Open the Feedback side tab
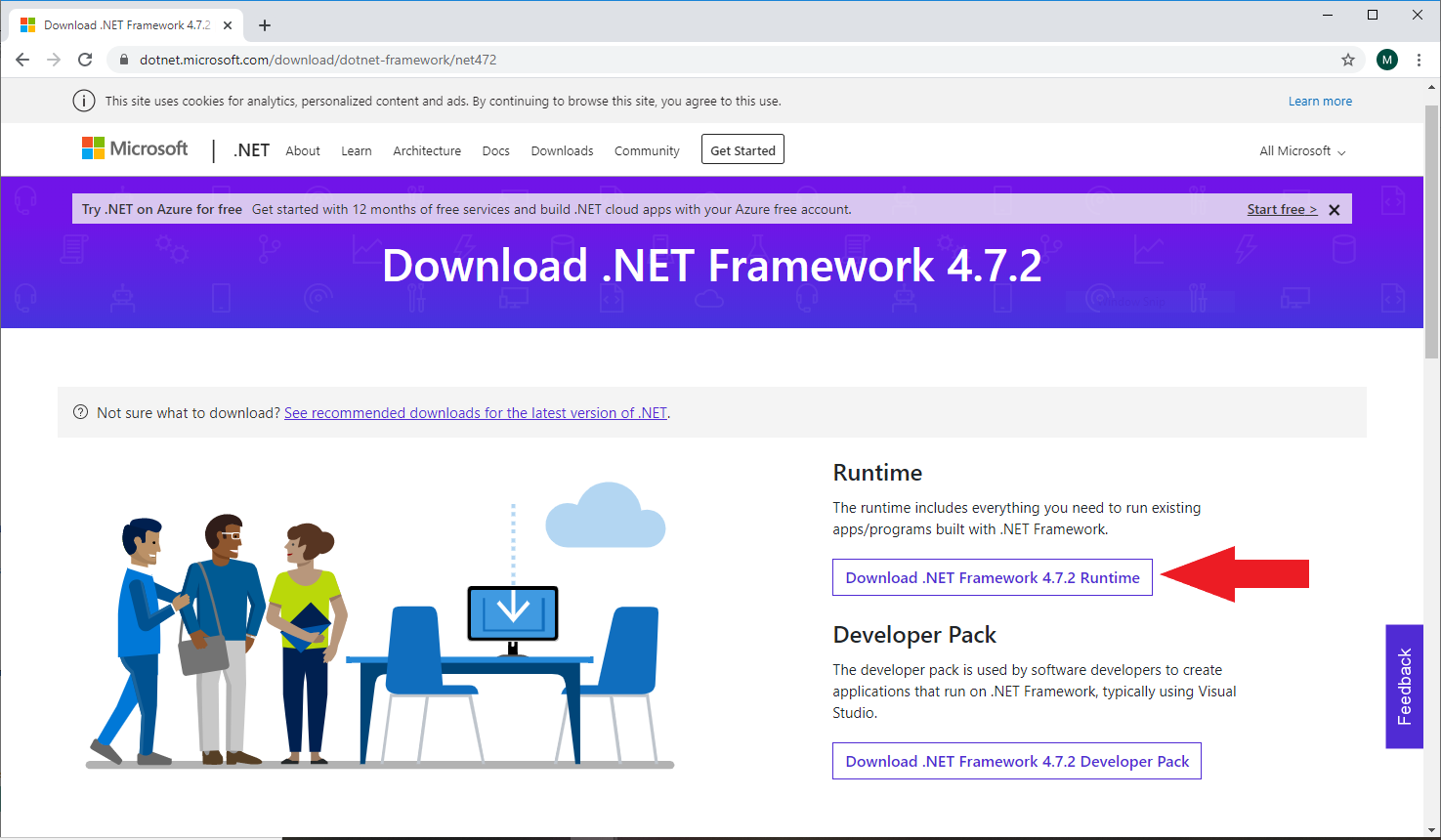Viewport: 1441px width, 840px height. tap(1404, 687)
